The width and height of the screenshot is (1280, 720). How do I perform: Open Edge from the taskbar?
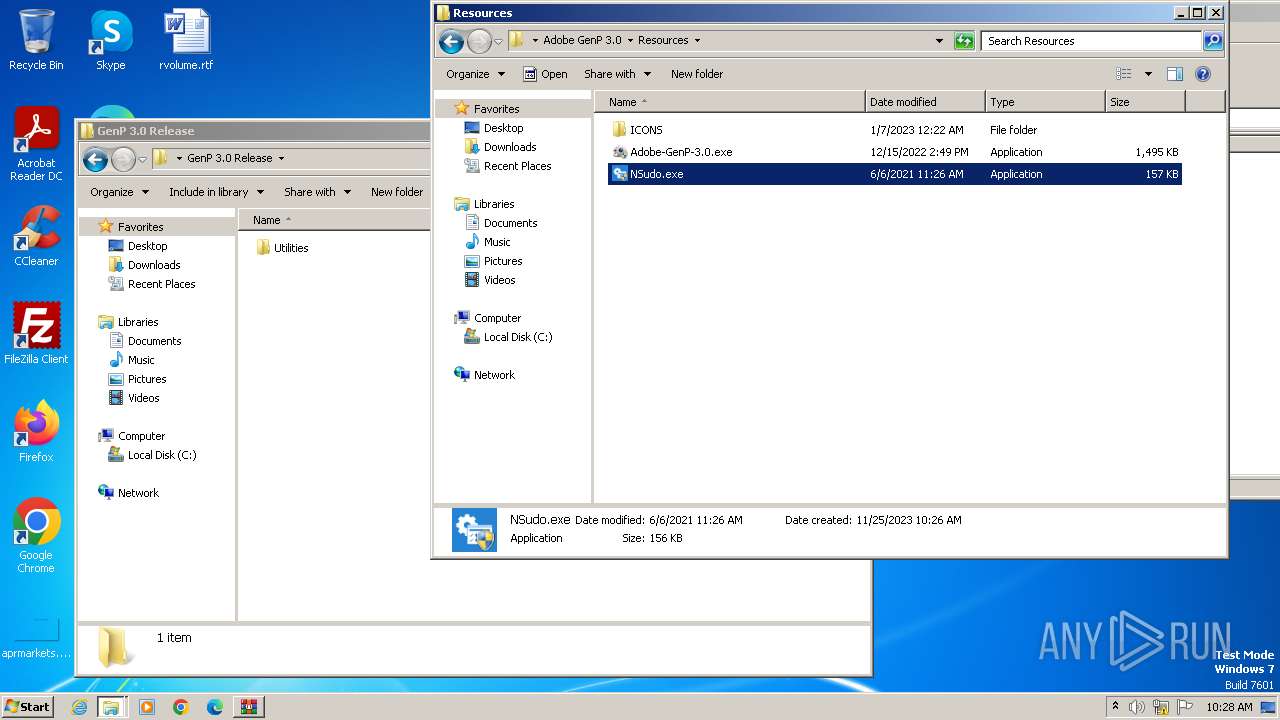coord(215,707)
